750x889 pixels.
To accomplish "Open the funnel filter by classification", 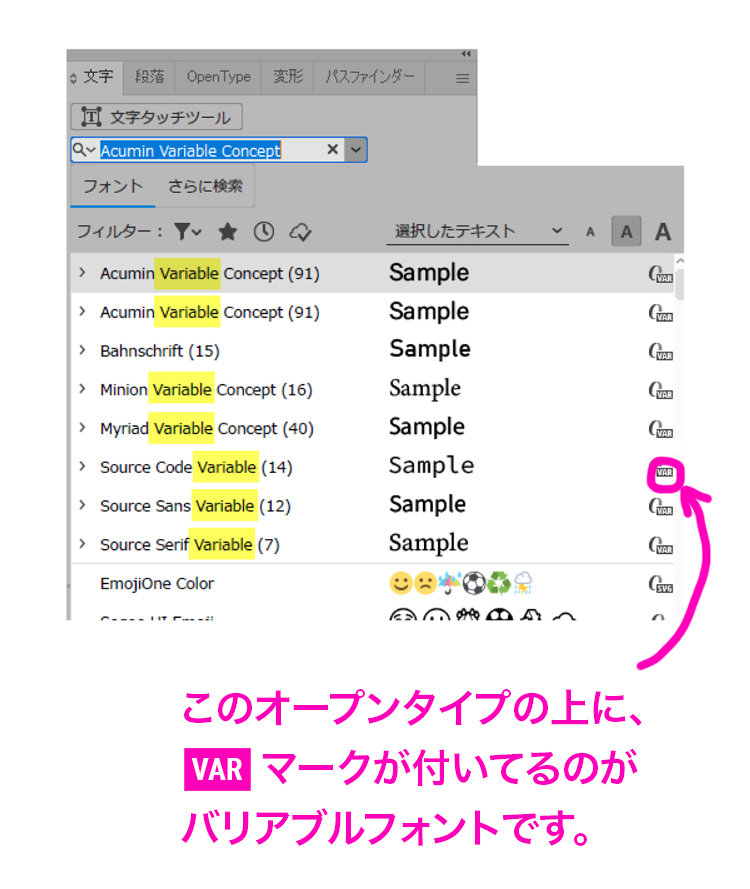I will (x=188, y=231).
